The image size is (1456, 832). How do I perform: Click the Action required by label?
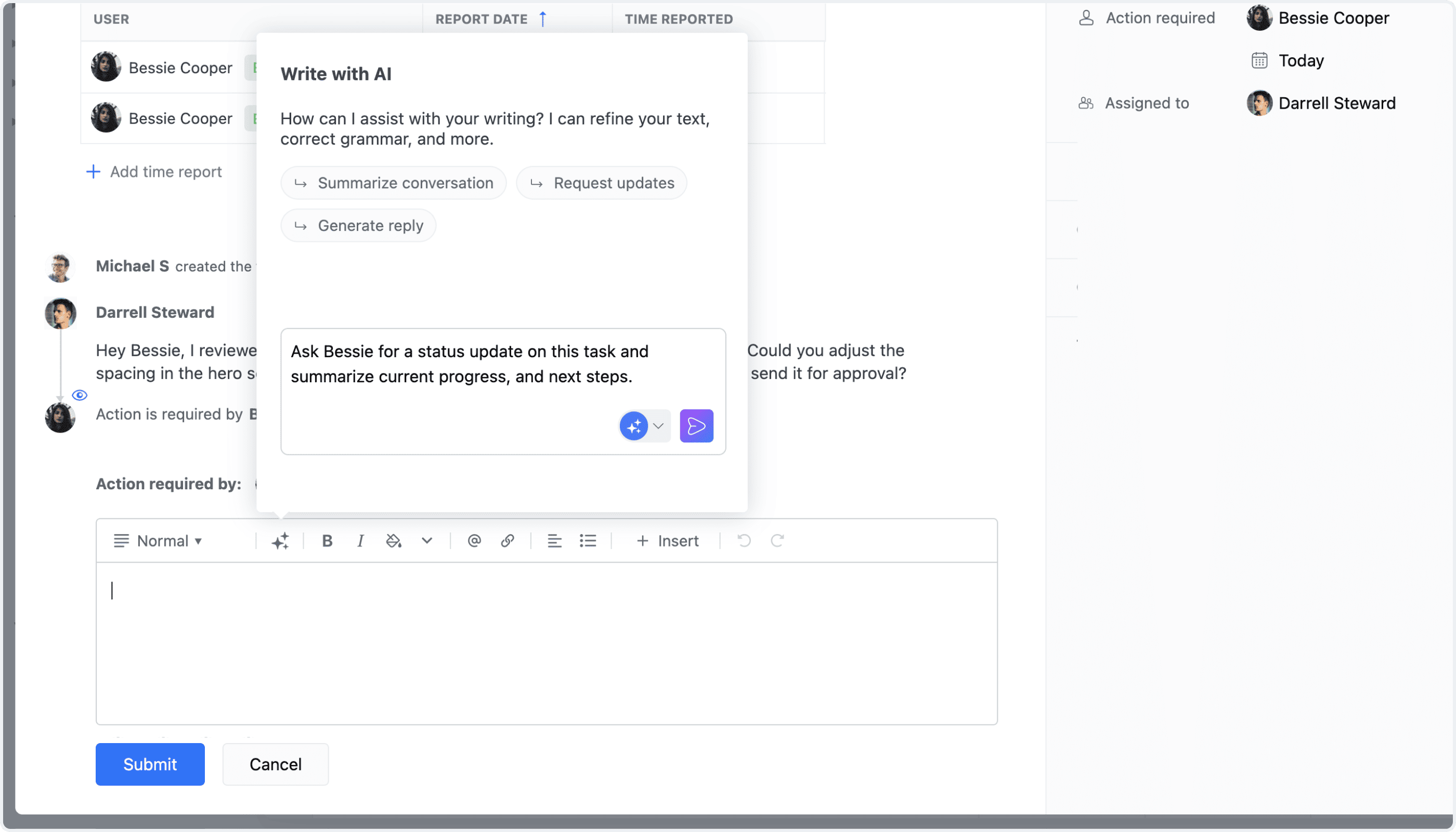coord(168,484)
